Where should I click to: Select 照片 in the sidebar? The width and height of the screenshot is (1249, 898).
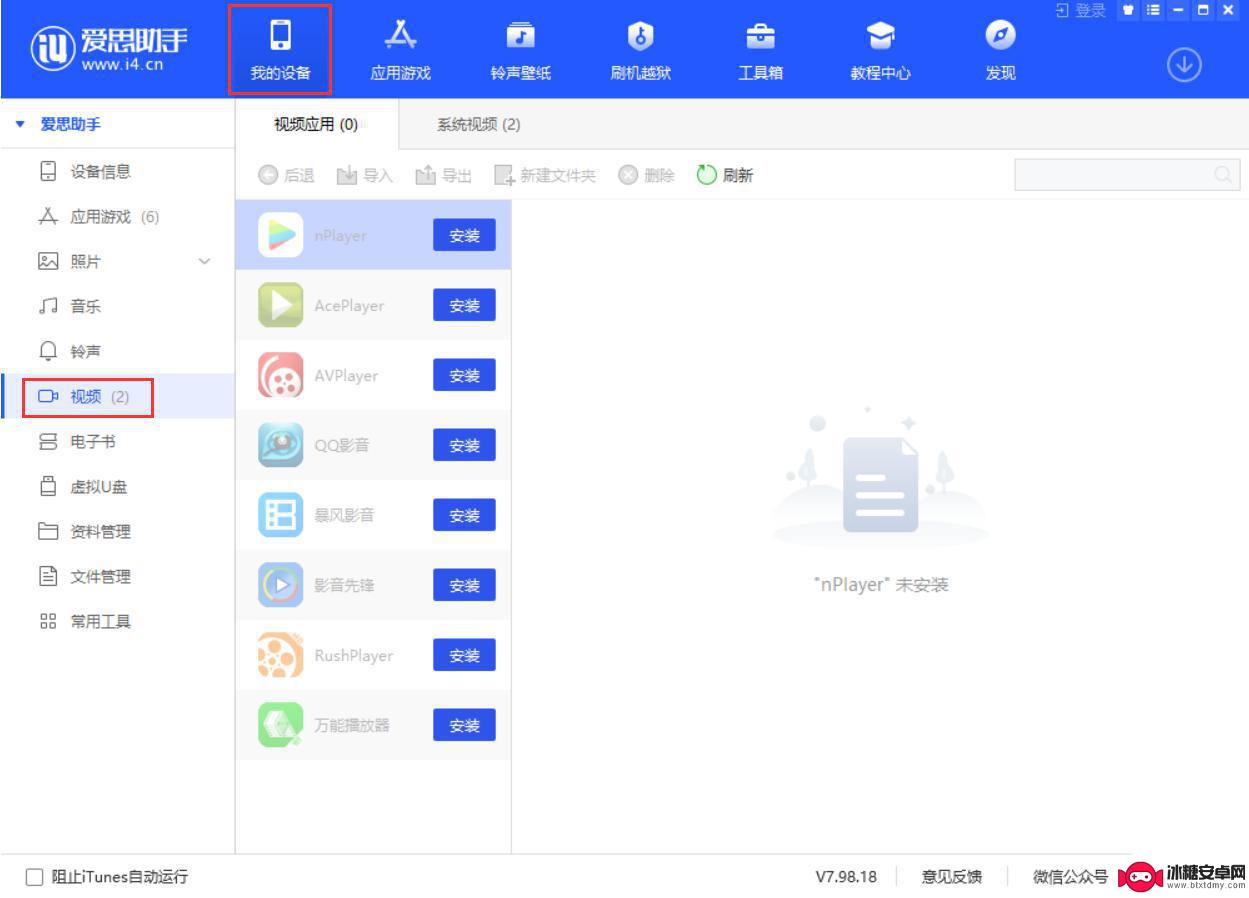[117, 262]
